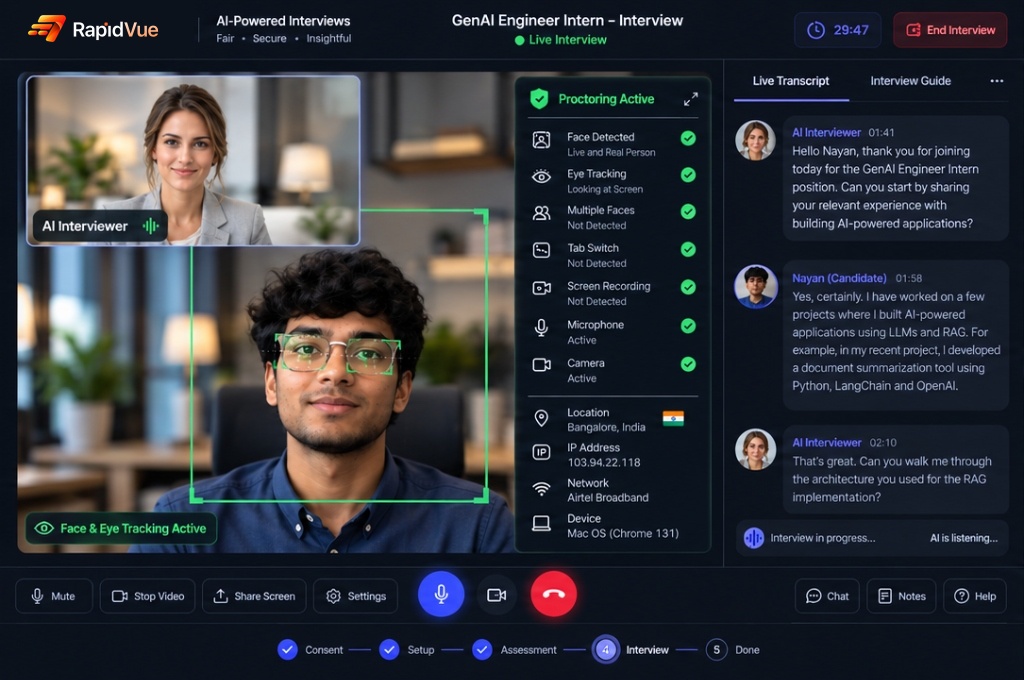Click the AI Interviewer avatar at 02:10

click(x=756, y=449)
